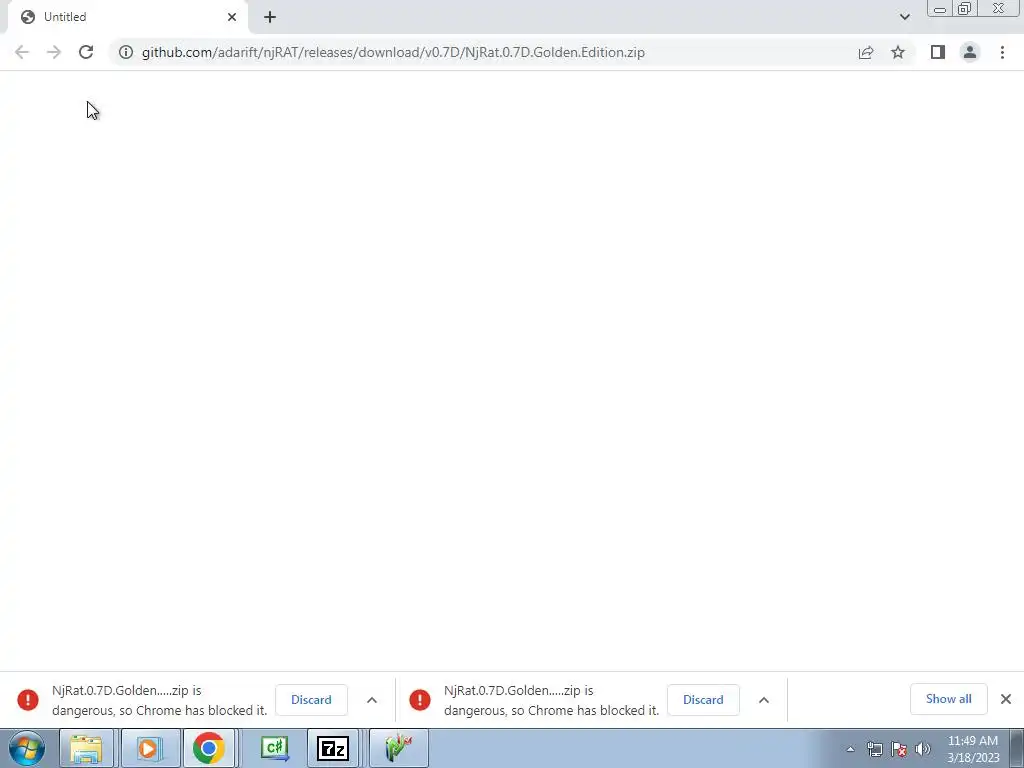This screenshot has width=1024, height=768.
Task: Restore down the Chrome window
Action: point(964,9)
